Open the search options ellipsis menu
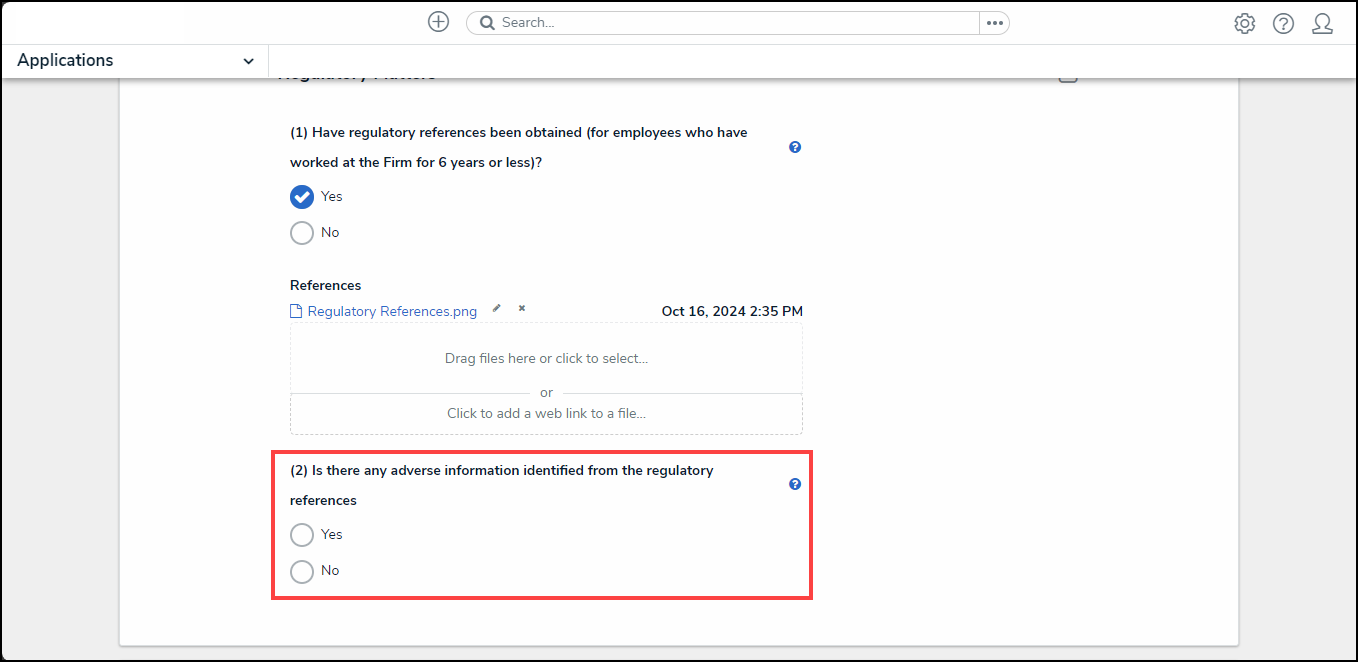Image resolution: width=1358 pixels, height=662 pixels. point(994,23)
